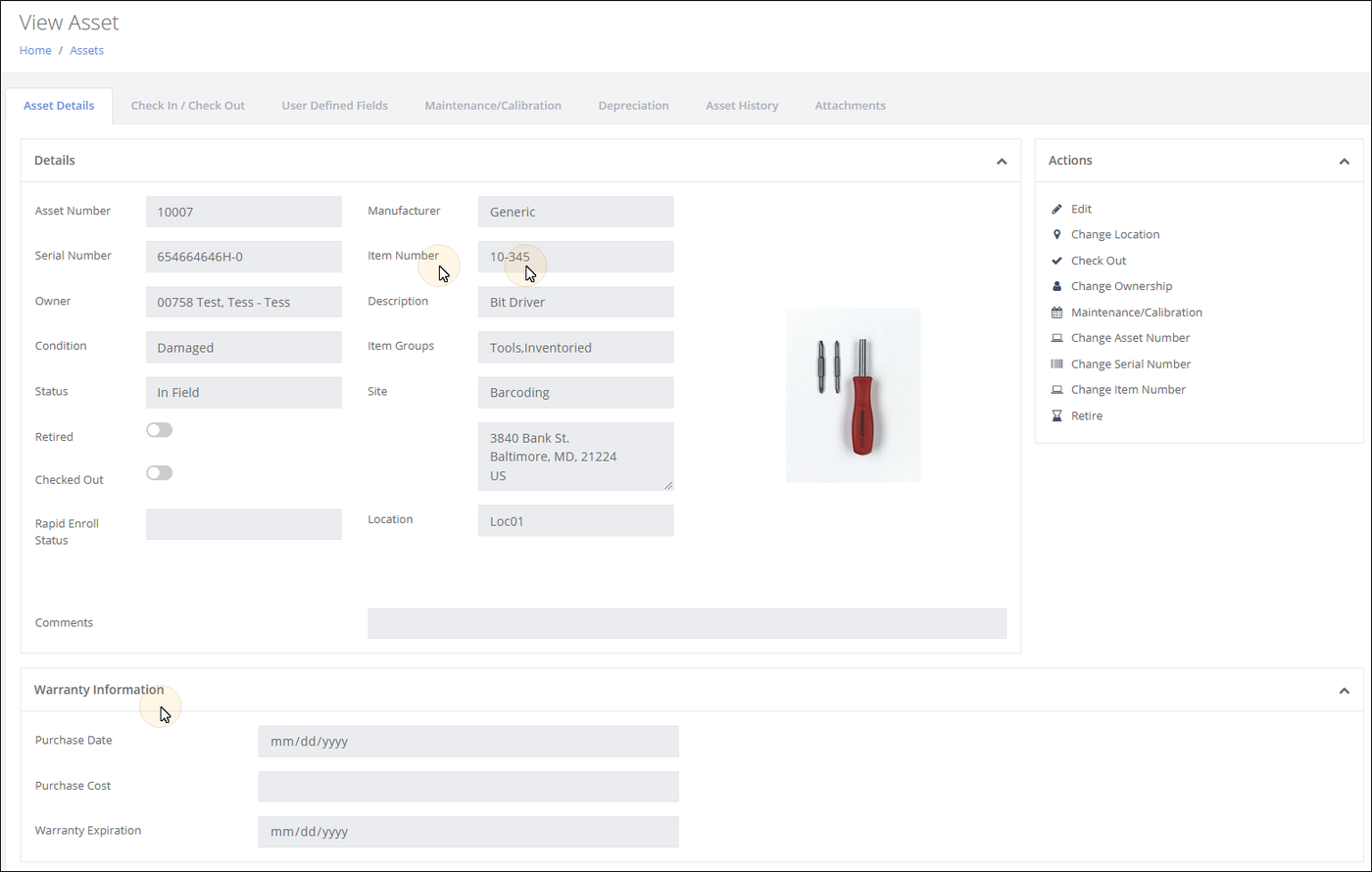This screenshot has height=872, width=1372.
Task: Click the Location field showing Loc01
Action: [x=576, y=520]
